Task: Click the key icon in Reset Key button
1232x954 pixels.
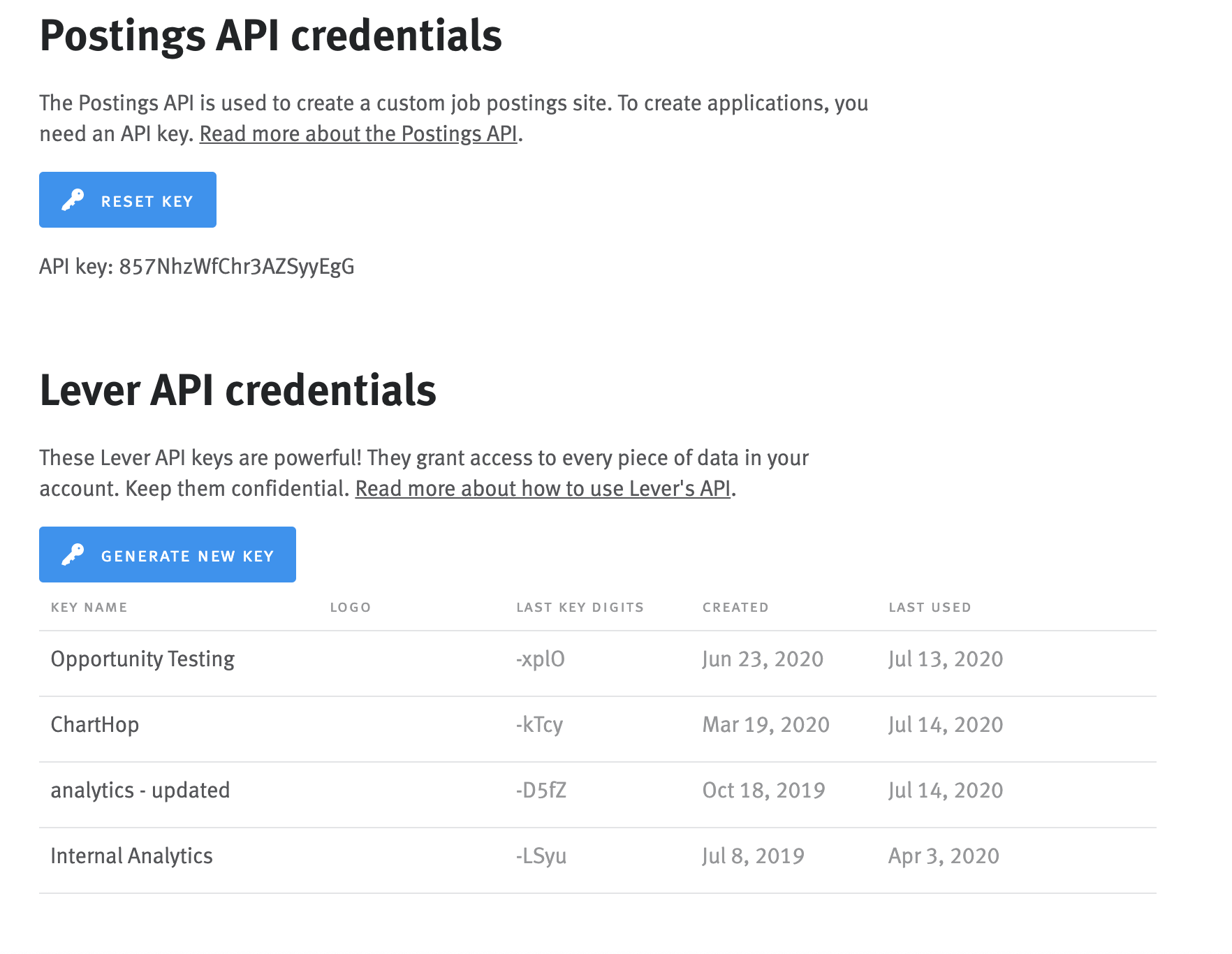Action: click(73, 200)
